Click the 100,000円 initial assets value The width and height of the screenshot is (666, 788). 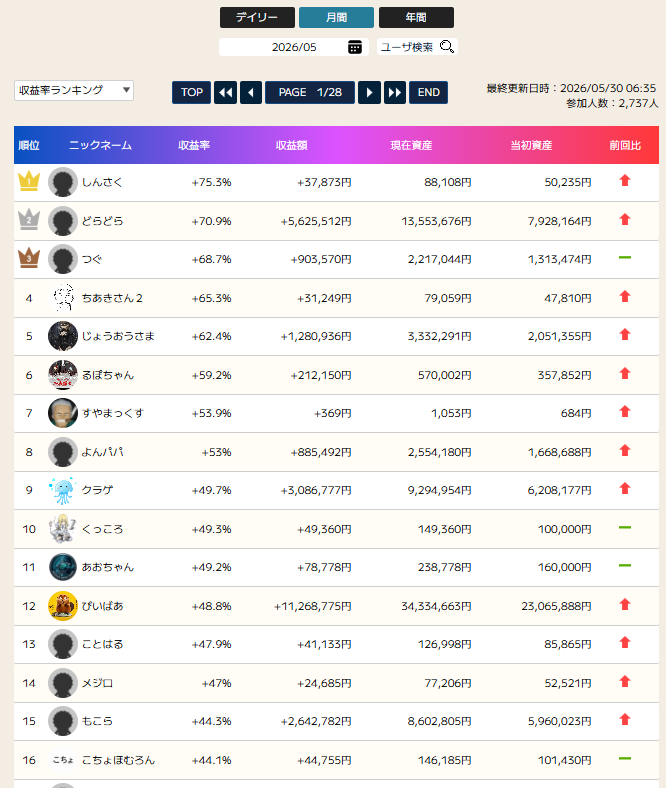[564, 529]
